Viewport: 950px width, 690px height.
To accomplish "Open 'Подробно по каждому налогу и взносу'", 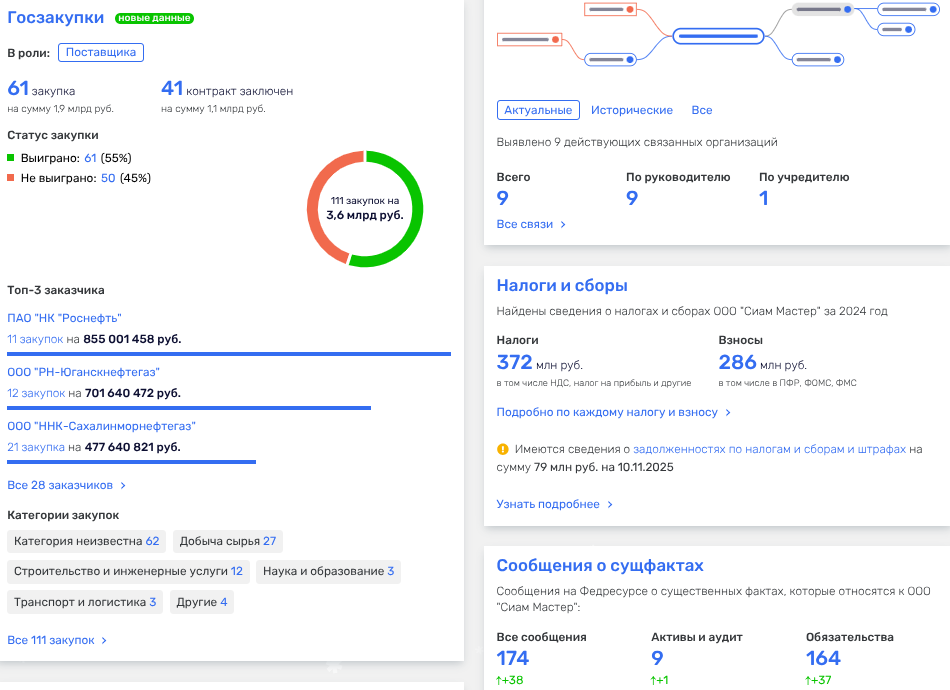I will click(613, 412).
